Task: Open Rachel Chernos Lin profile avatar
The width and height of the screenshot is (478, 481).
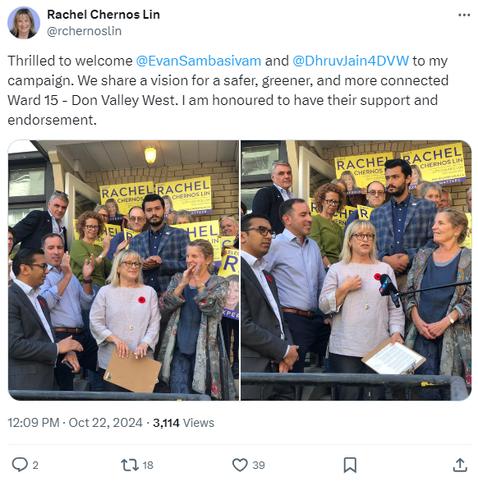Action: tap(24, 23)
